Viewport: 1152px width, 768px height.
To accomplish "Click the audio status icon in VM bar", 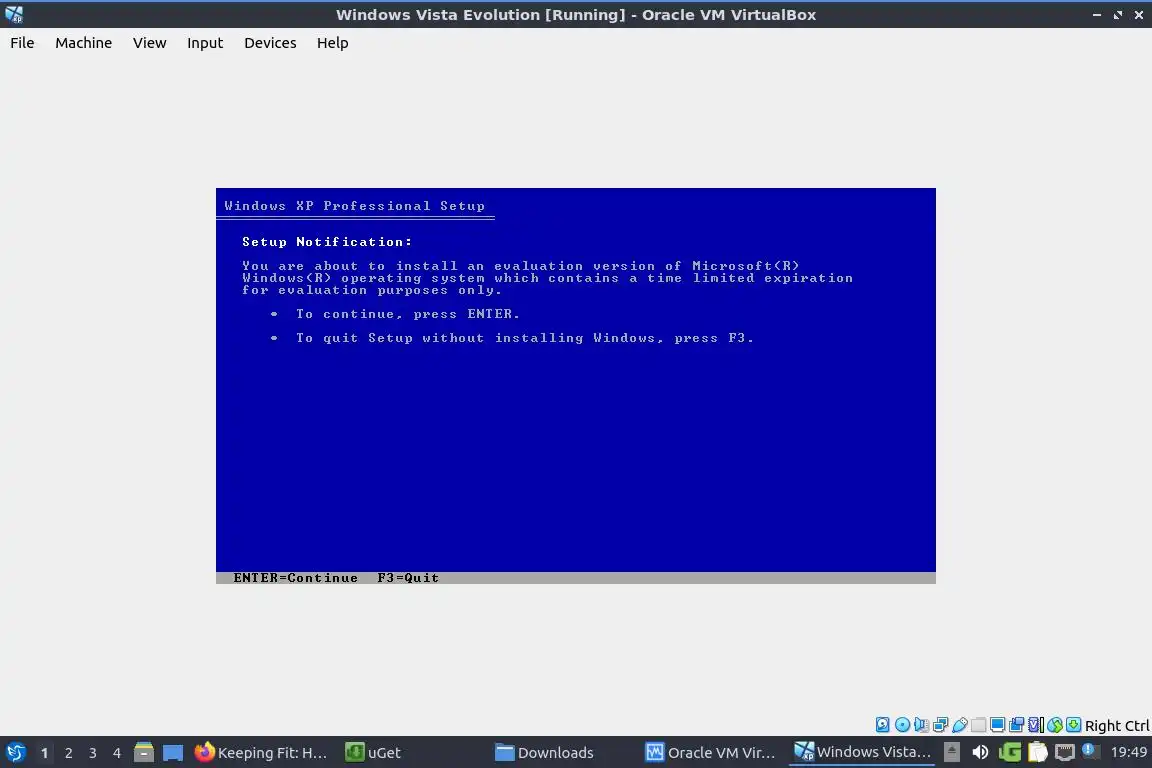I will click(921, 725).
